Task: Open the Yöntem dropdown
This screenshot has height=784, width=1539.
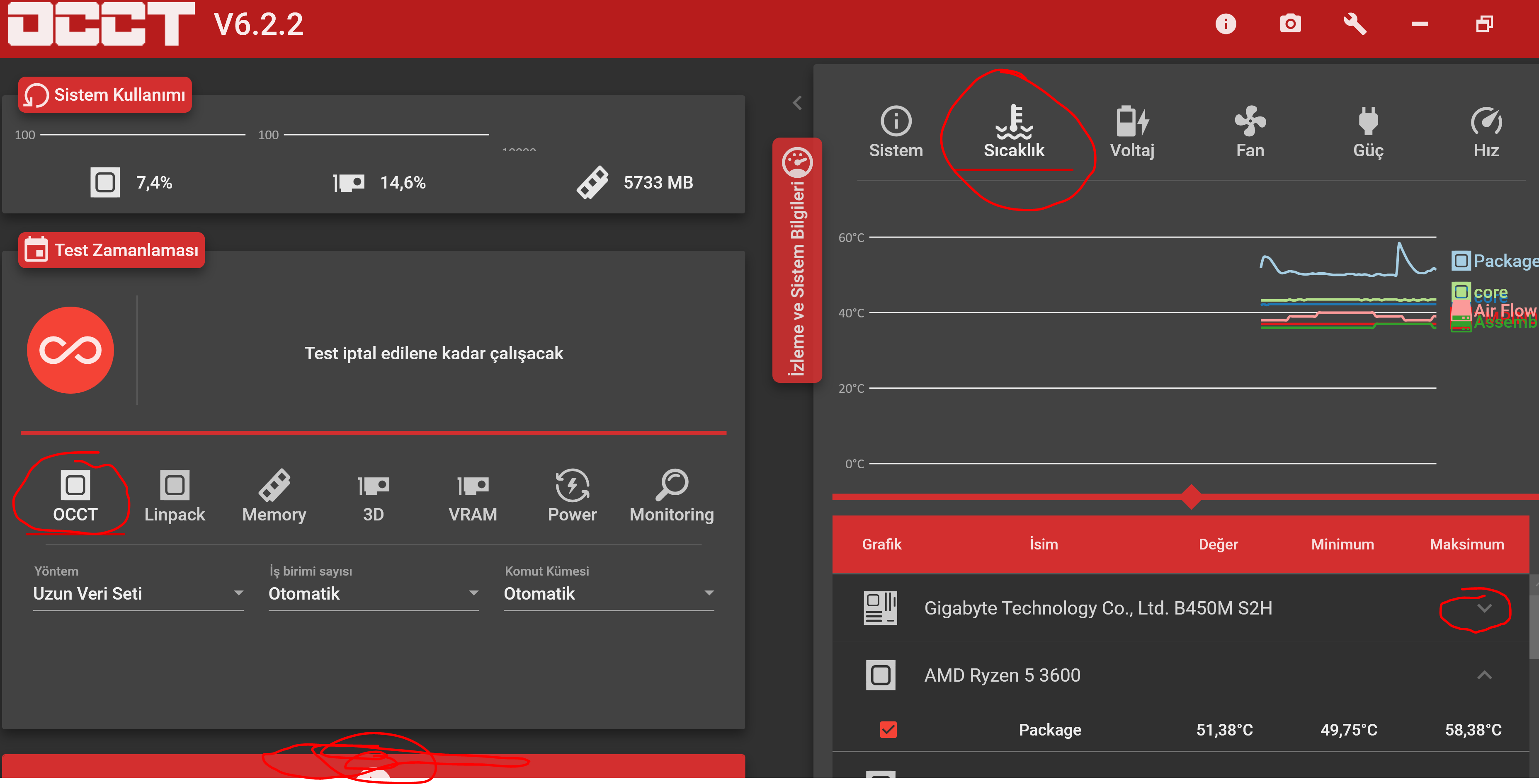Action: (x=138, y=593)
